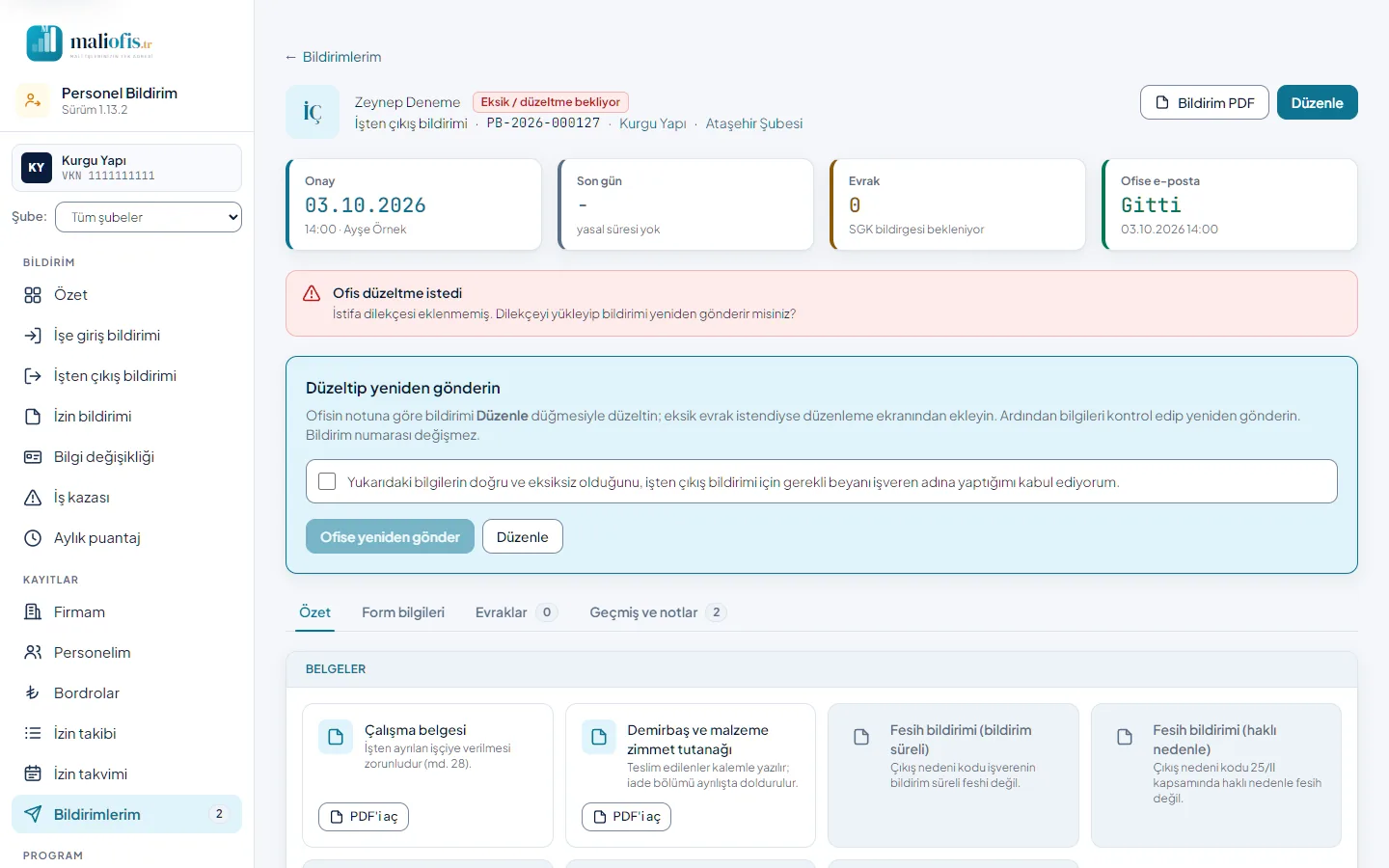The width and height of the screenshot is (1389, 868).
Task: Click the outlined Düzenle button beside resend
Action: (523, 537)
